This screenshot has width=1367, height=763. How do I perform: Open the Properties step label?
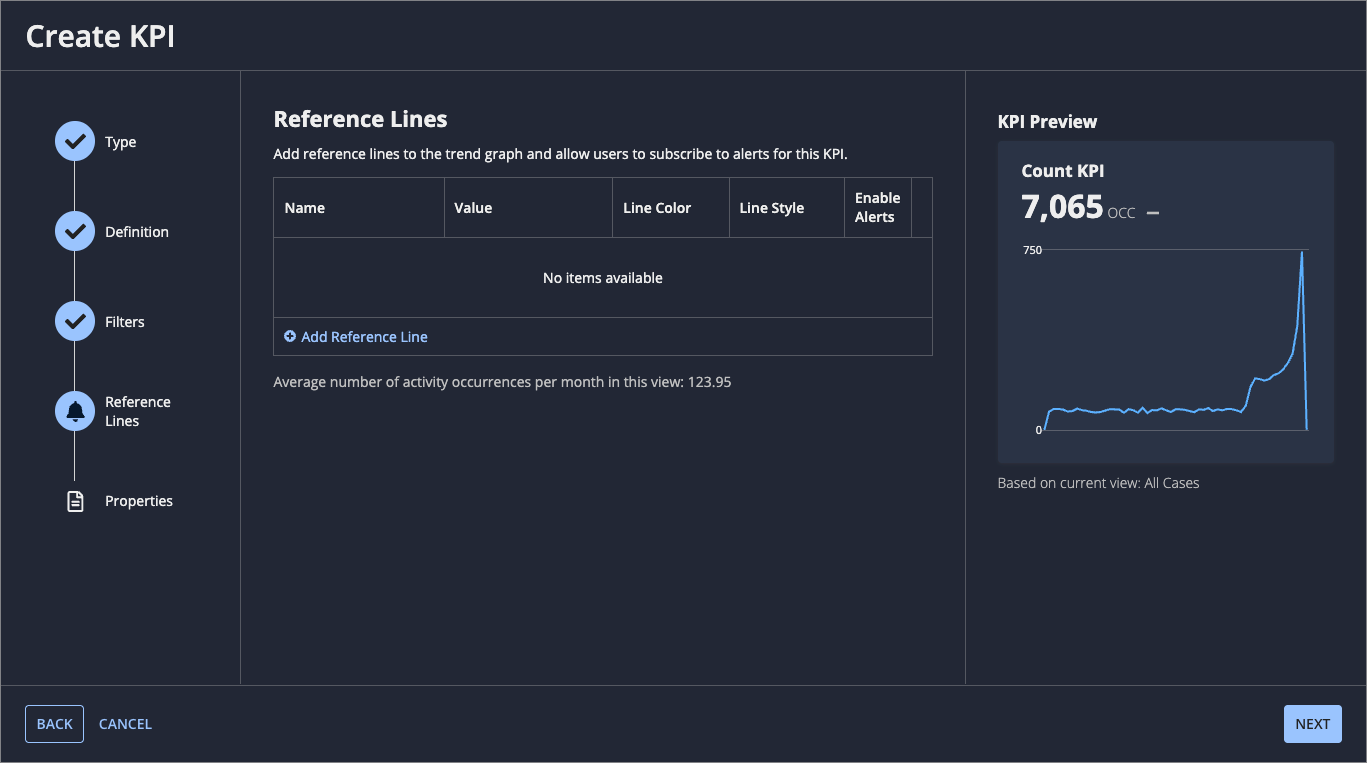(139, 501)
